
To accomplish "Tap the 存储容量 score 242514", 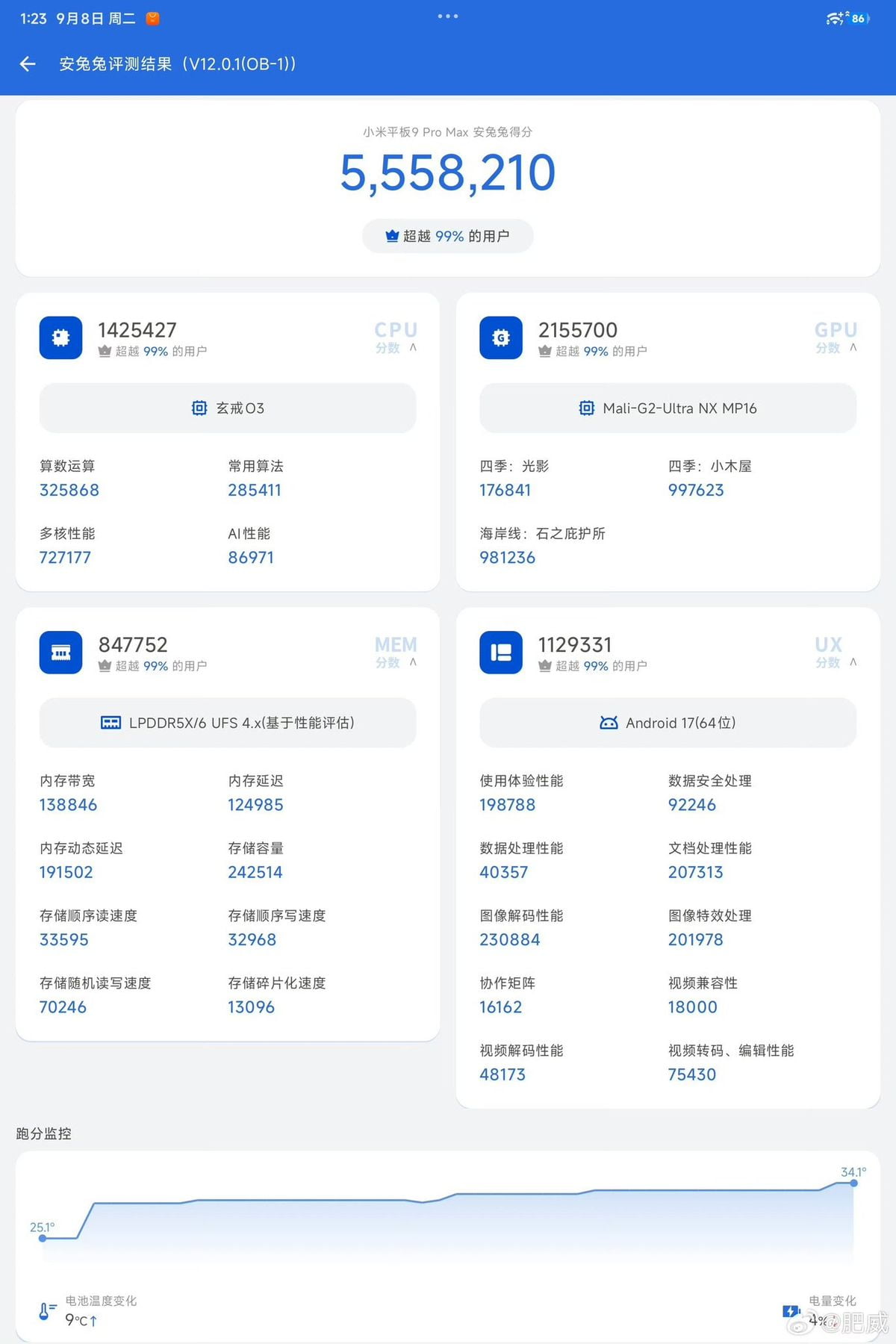I will (255, 872).
